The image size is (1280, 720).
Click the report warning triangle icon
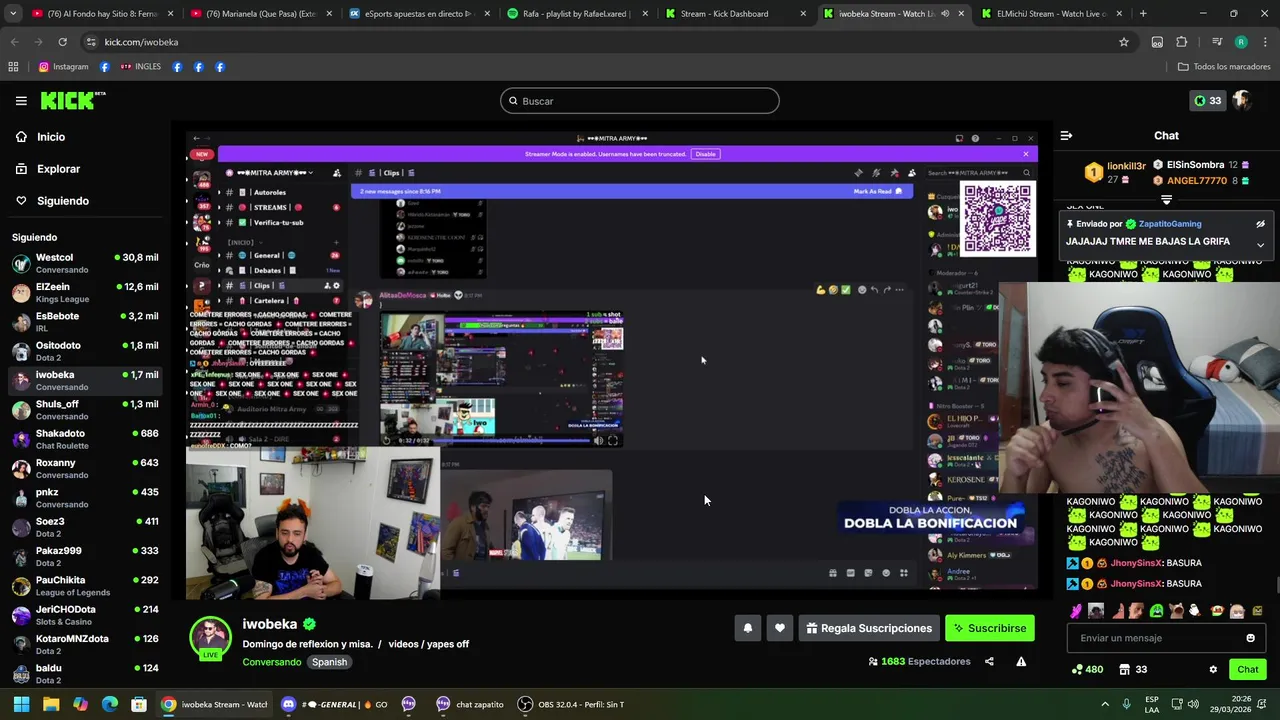tap(1021, 661)
